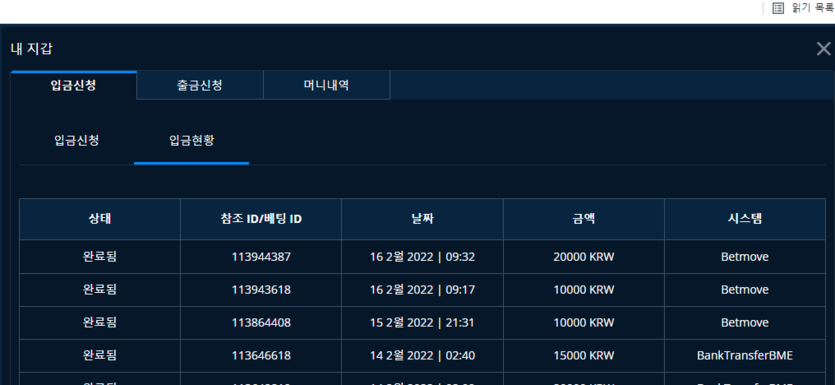Click date 15 2월 2022 | 21:31
This screenshot has height=385, width=835.
click(x=422, y=323)
